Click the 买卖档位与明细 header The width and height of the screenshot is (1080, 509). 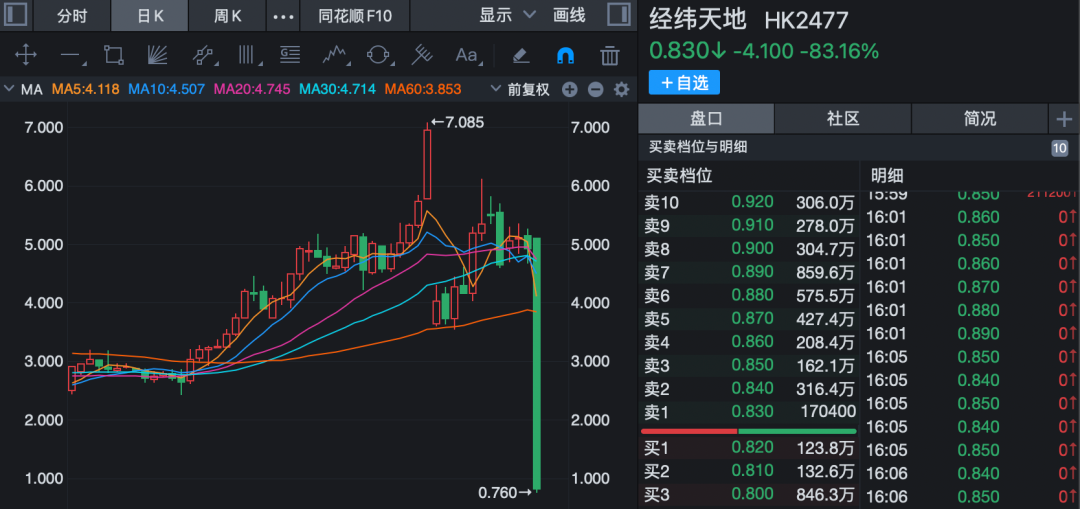tap(698, 147)
